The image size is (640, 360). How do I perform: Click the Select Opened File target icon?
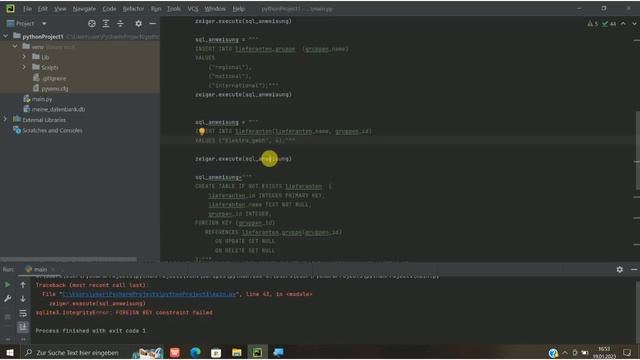tap(92, 24)
